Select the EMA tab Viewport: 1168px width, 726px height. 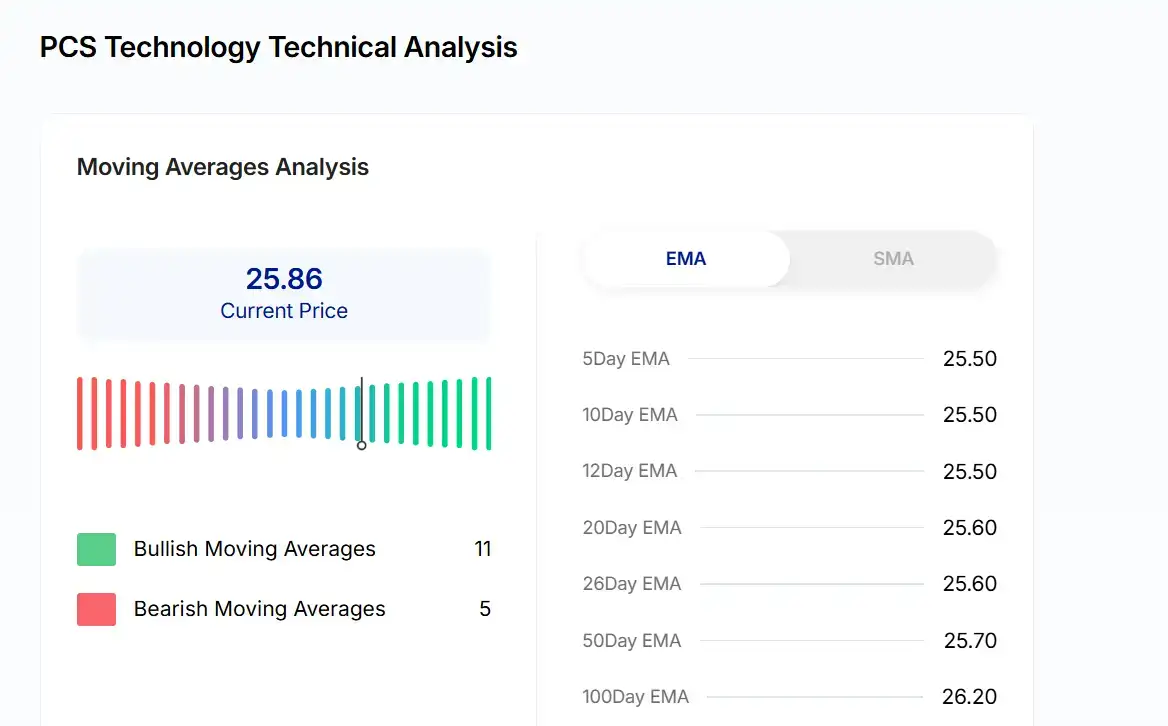(686, 259)
